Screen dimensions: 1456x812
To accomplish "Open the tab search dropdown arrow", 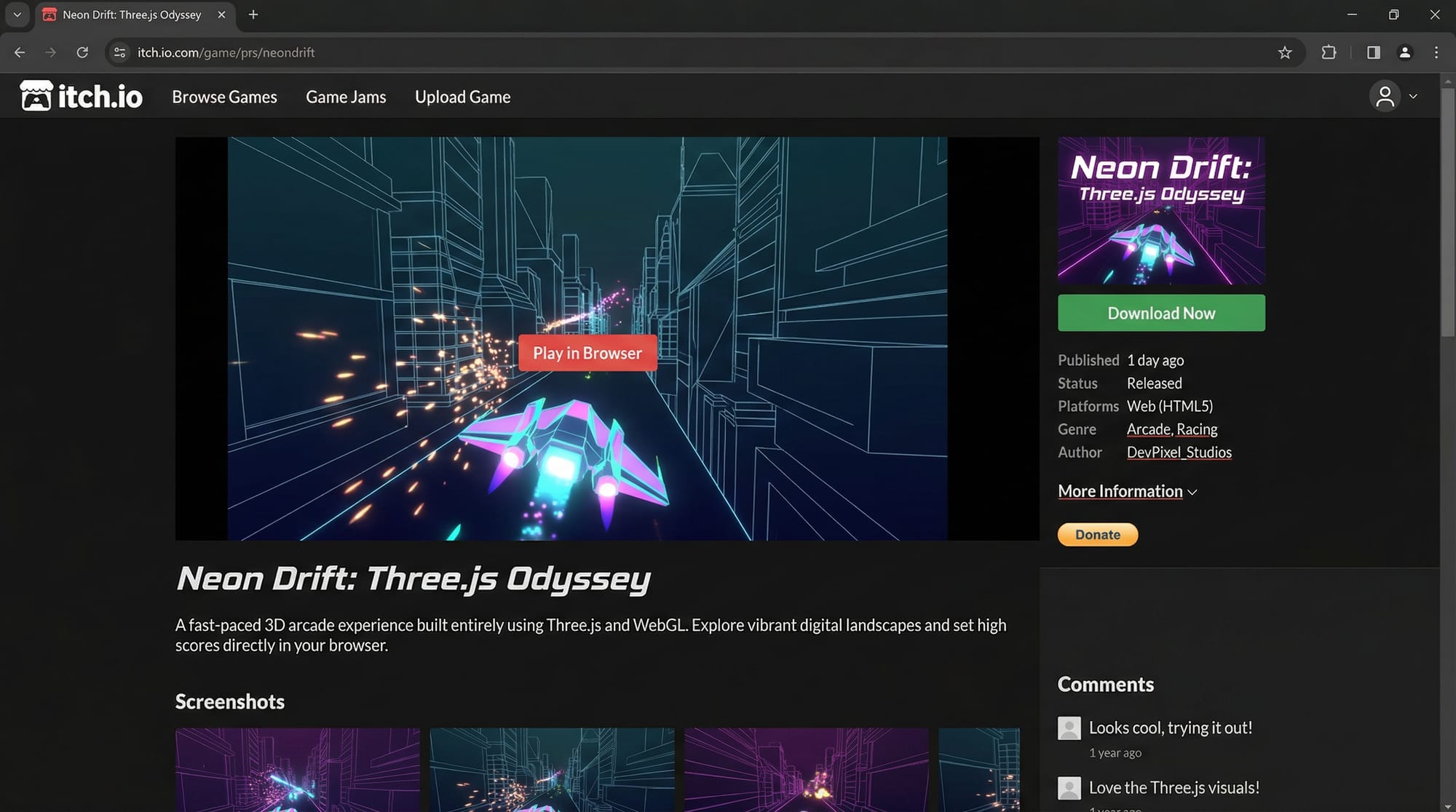I will [17, 15].
